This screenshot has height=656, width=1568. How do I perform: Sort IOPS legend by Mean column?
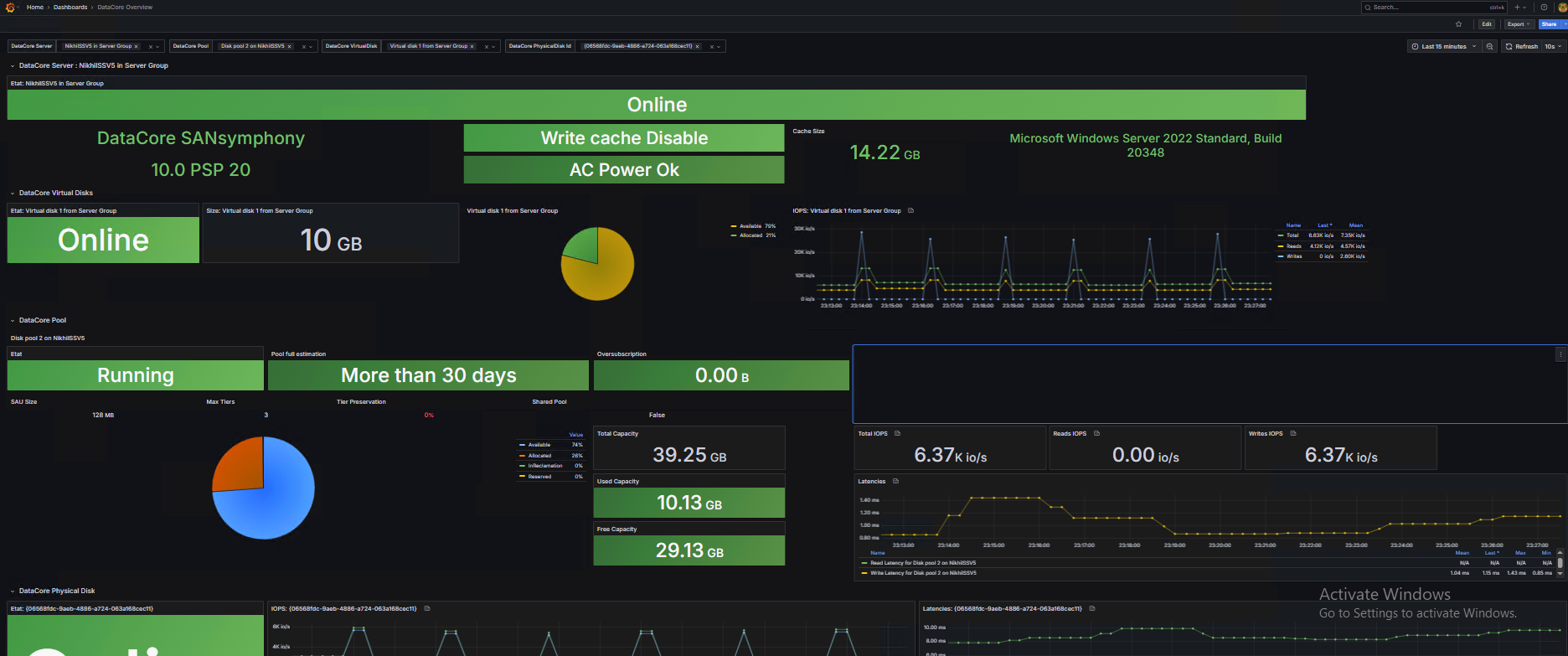(x=1356, y=225)
